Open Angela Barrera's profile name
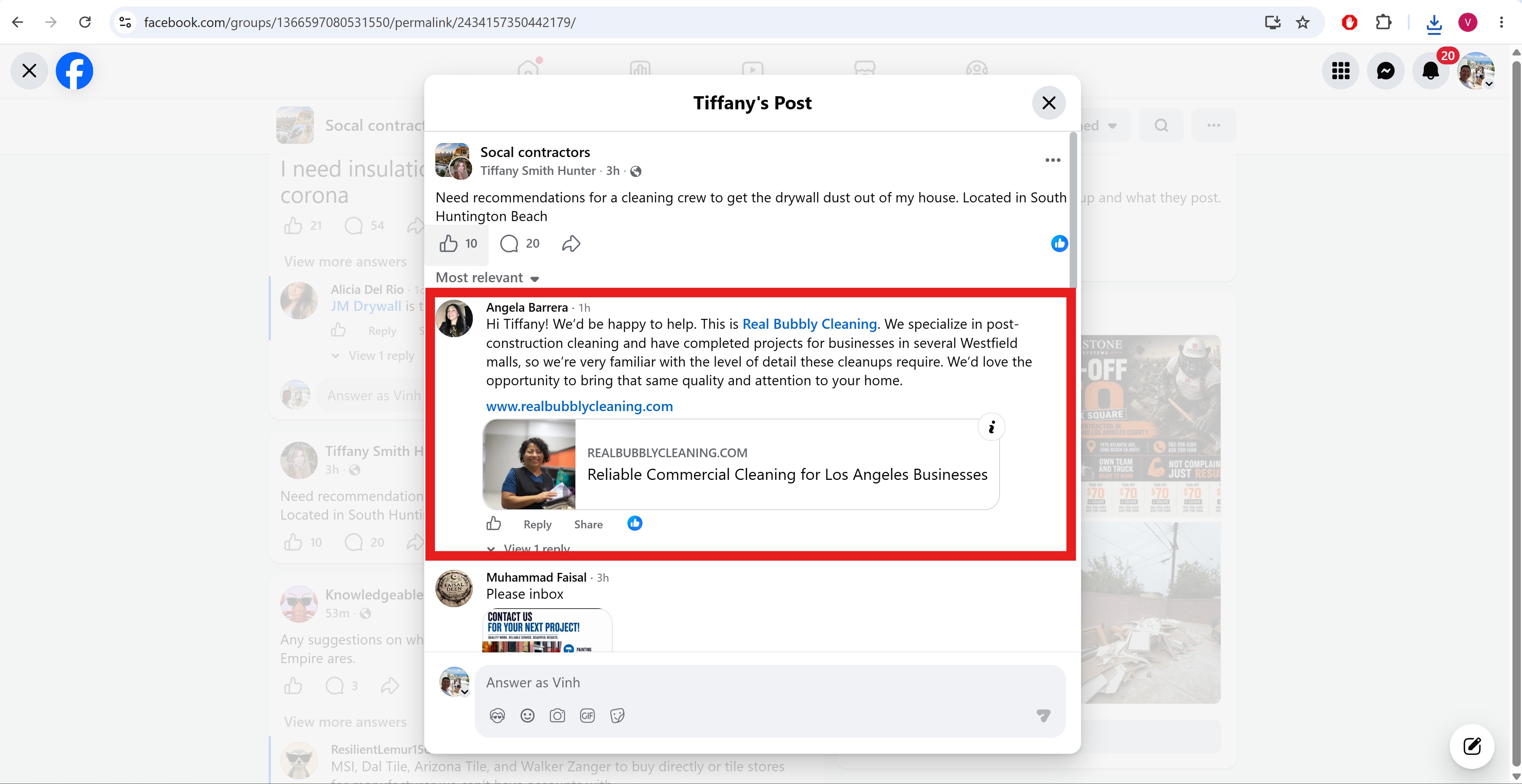Image resolution: width=1522 pixels, height=784 pixels. click(526, 307)
